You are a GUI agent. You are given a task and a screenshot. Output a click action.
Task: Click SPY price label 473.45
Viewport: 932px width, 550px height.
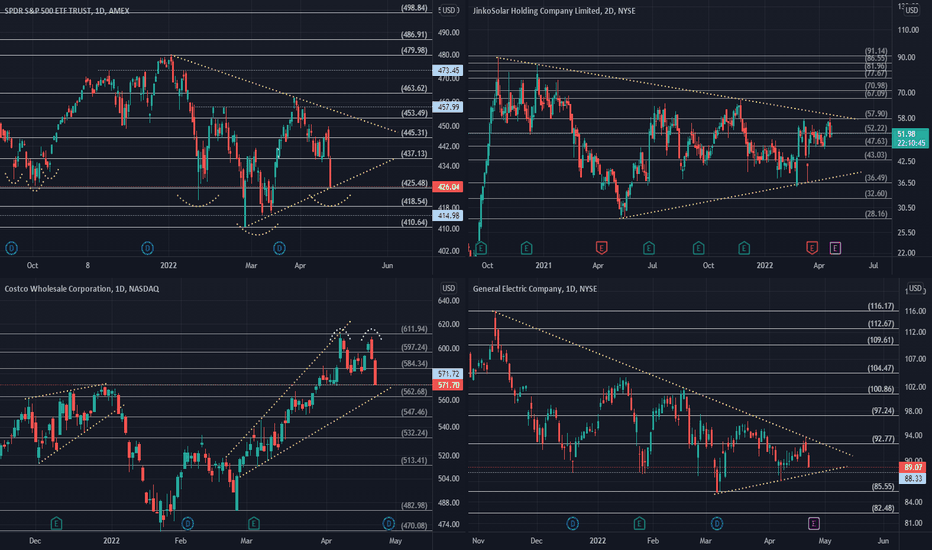[x=448, y=70]
